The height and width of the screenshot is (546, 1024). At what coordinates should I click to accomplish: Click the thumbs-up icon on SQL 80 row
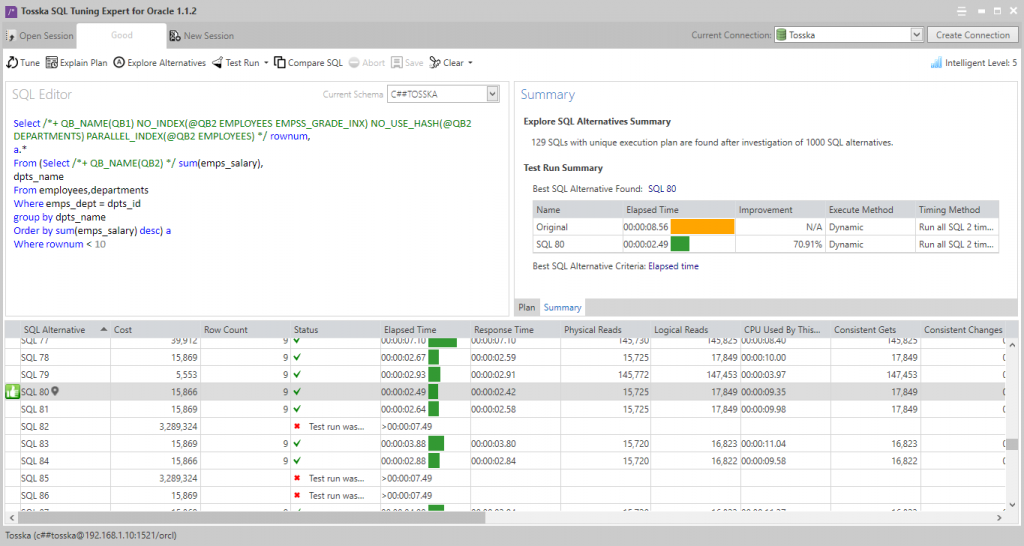(12, 392)
